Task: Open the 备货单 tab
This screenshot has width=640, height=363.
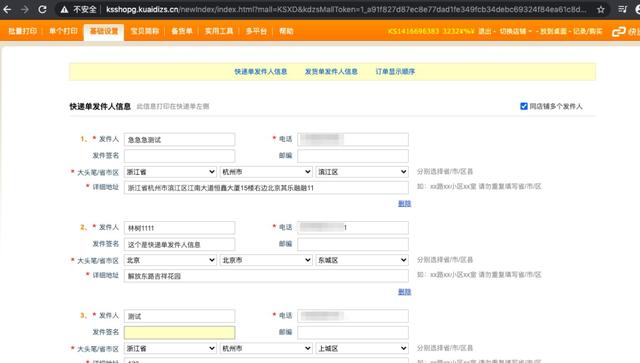Action: pyautogui.click(x=182, y=31)
